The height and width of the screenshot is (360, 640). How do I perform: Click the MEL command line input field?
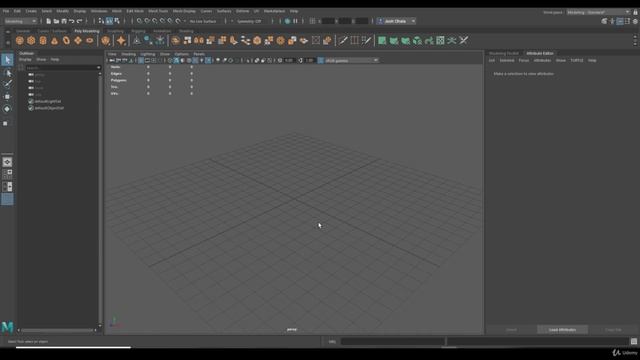[393, 341]
